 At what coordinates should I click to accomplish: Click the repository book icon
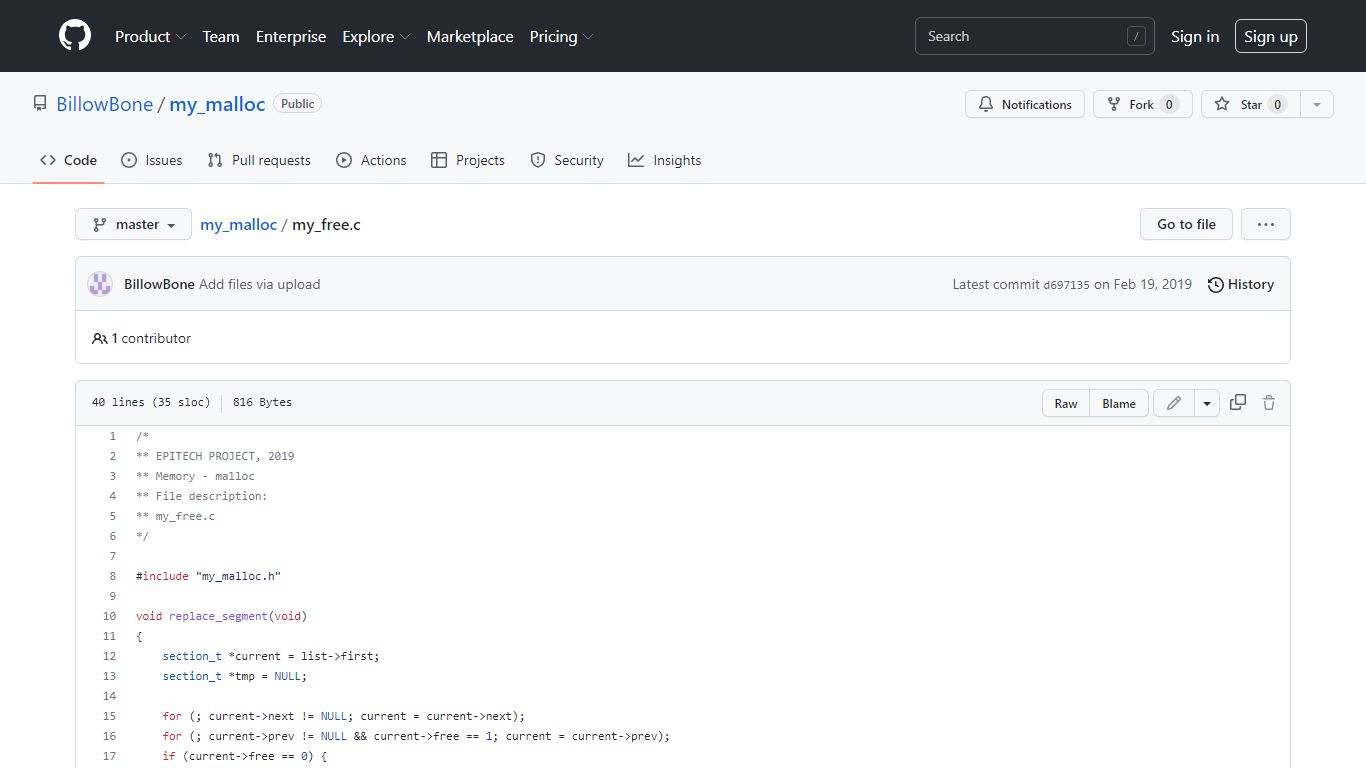(x=40, y=104)
